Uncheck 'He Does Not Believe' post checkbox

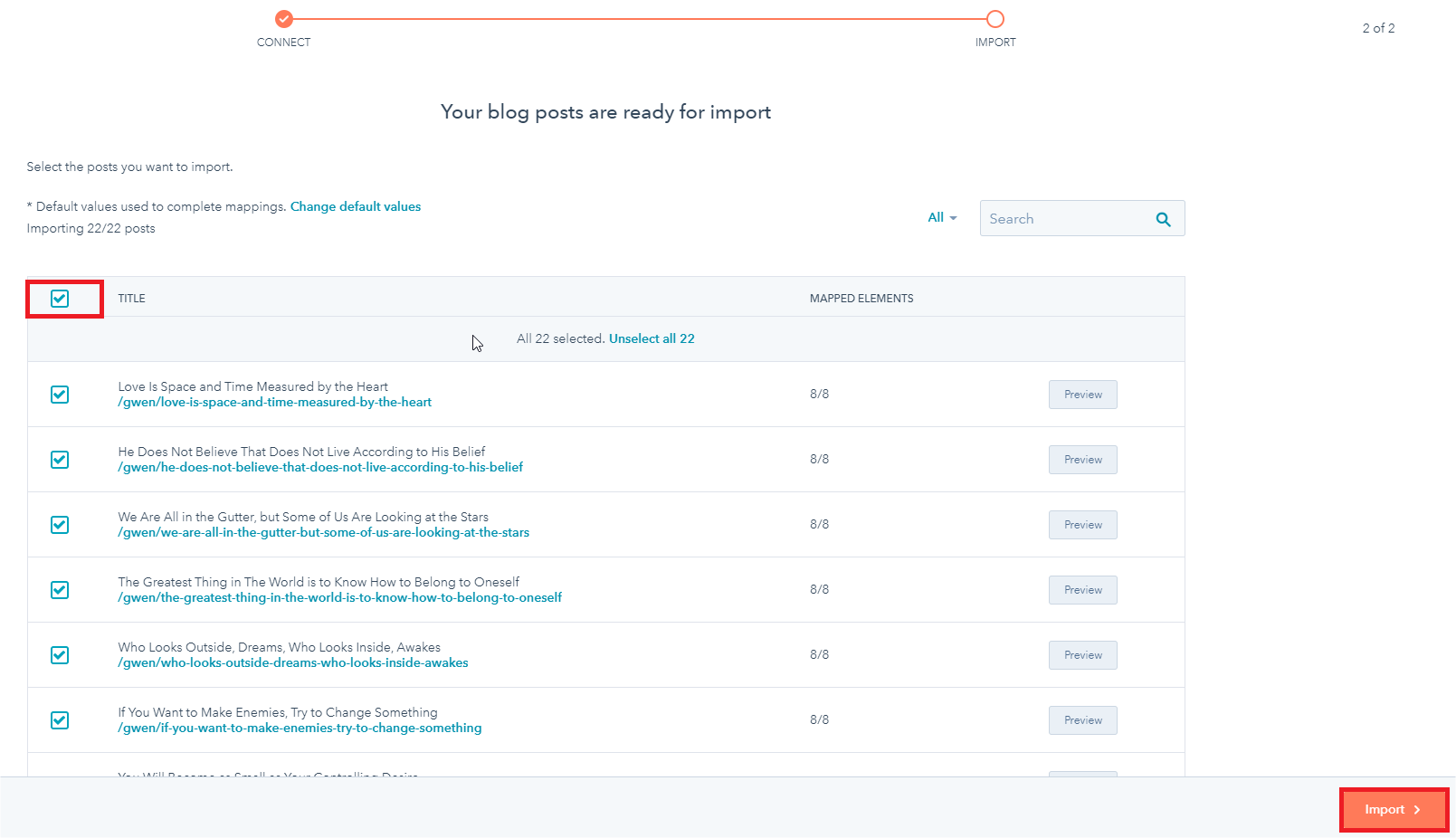click(x=60, y=460)
